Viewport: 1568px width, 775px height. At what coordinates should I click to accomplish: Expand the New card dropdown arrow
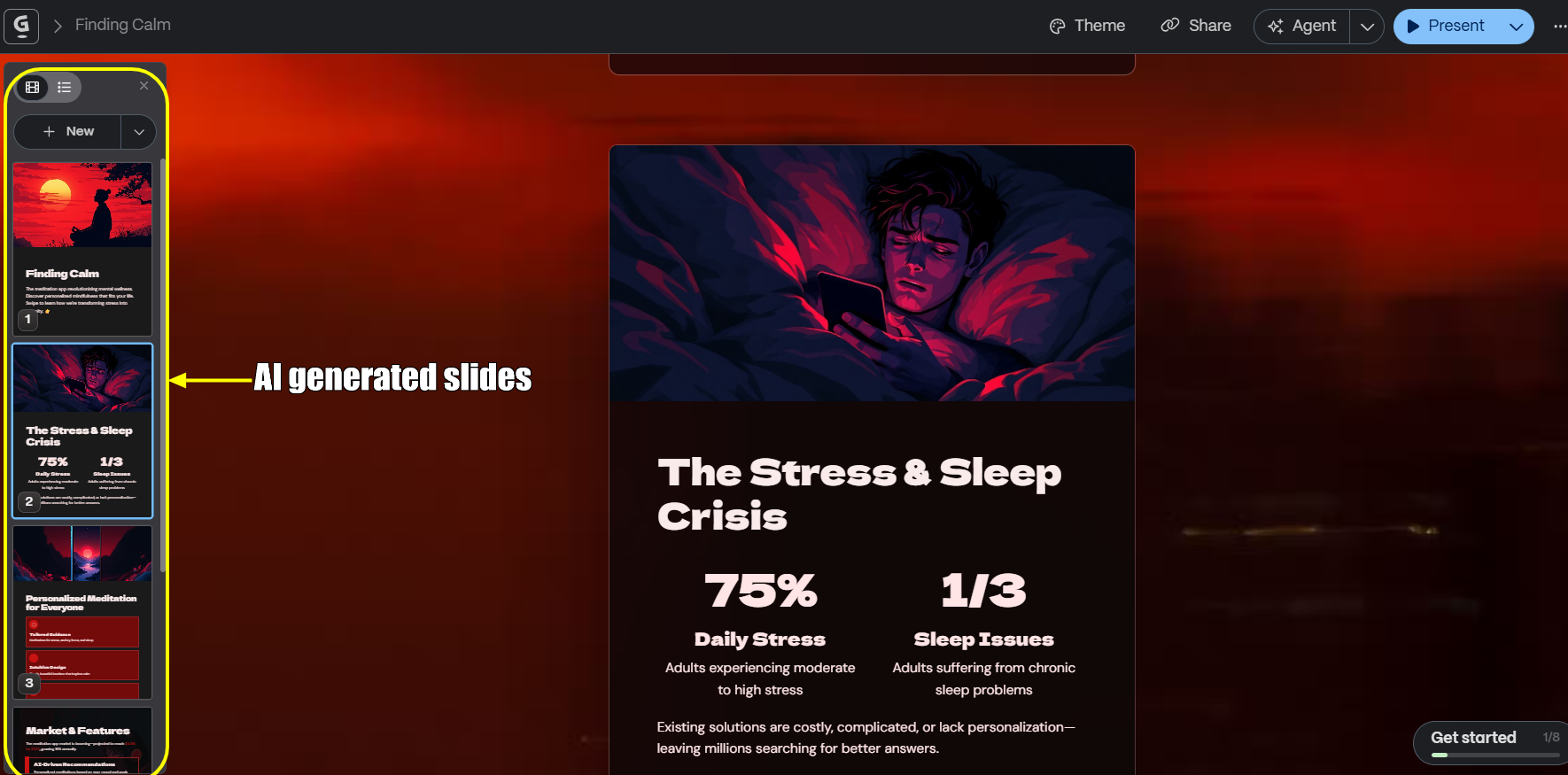(x=139, y=131)
